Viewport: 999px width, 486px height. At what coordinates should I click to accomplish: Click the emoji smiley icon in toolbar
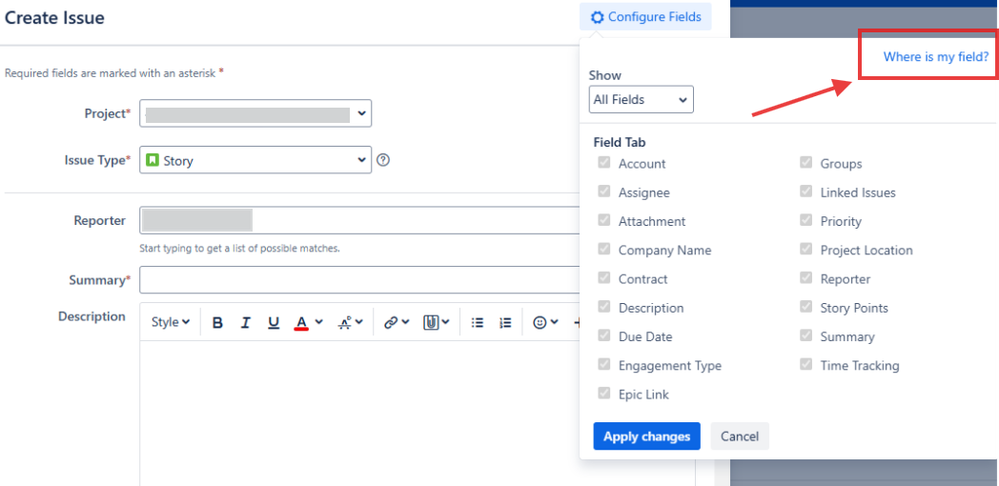[540, 322]
